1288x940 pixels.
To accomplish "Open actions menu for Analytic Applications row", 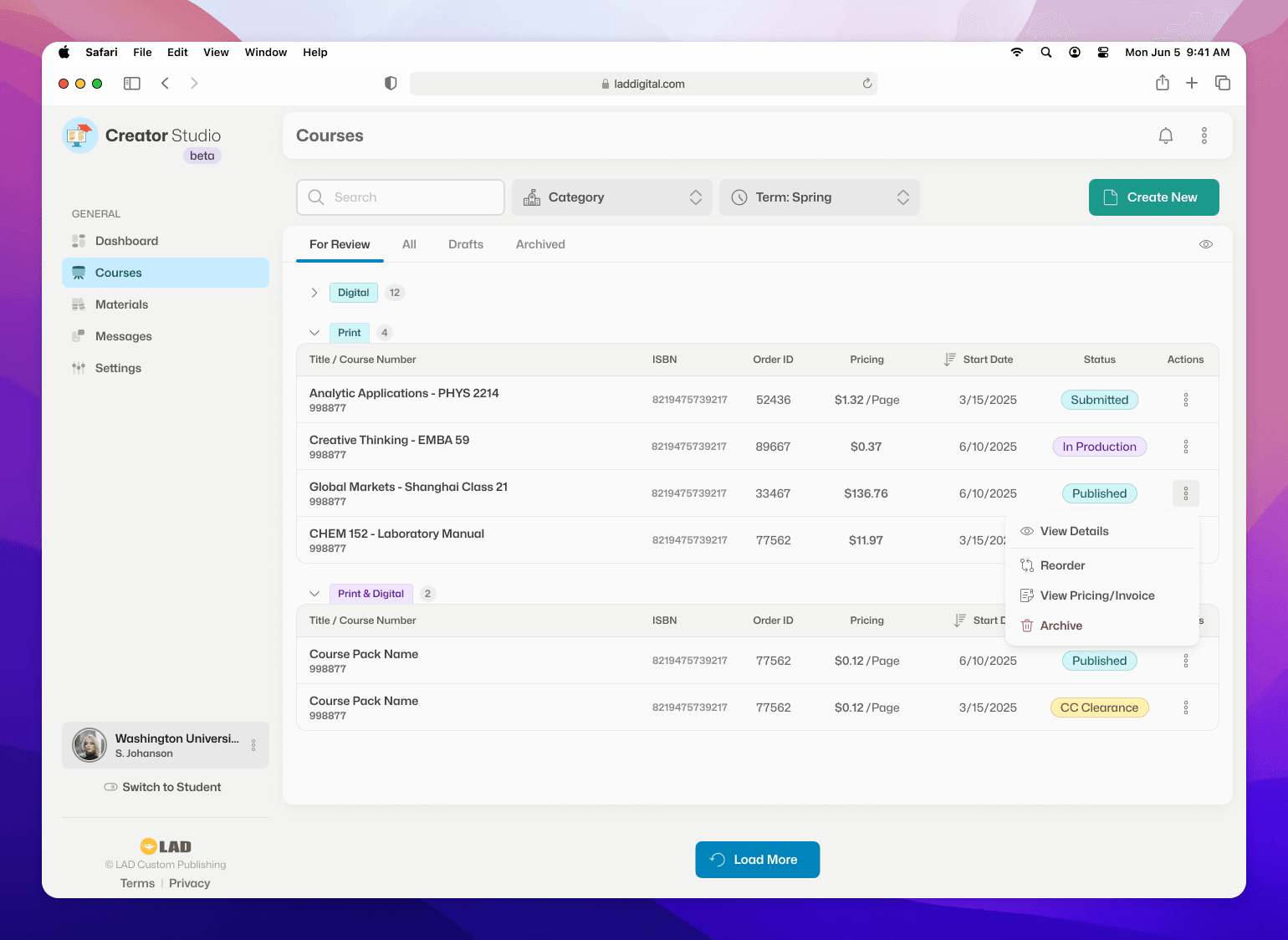I will [x=1185, y=400].
